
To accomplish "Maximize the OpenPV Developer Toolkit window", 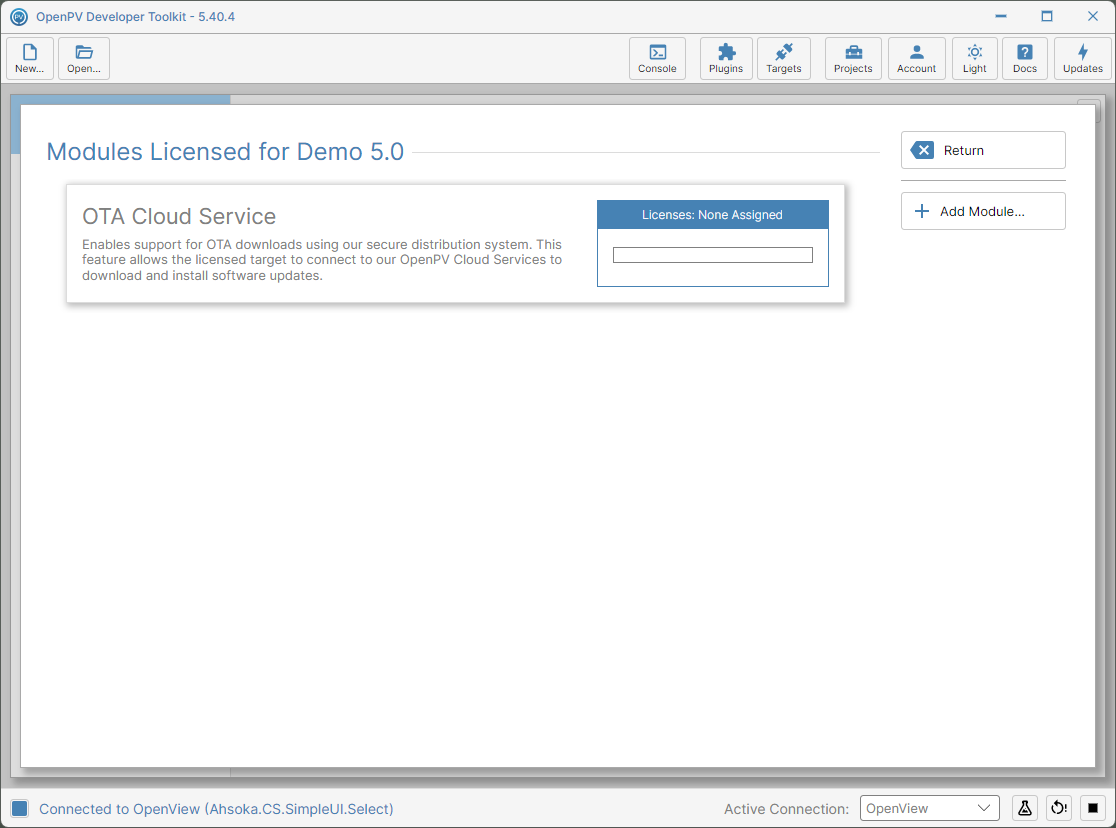I will click(x=1046, y=16).
